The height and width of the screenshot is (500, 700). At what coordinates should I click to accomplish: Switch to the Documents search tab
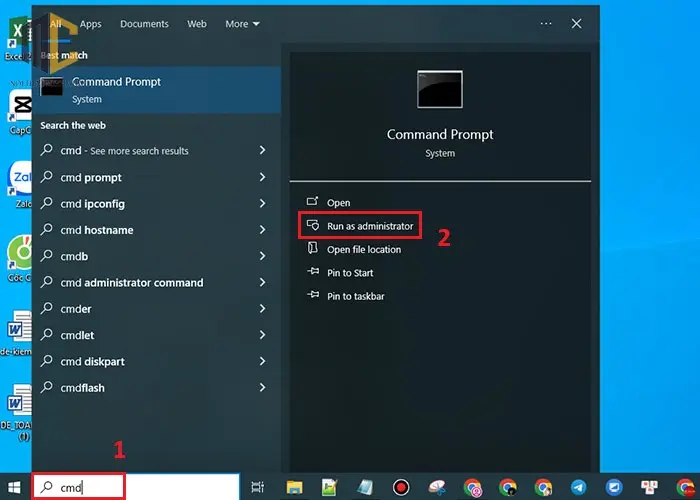[144, 24]
